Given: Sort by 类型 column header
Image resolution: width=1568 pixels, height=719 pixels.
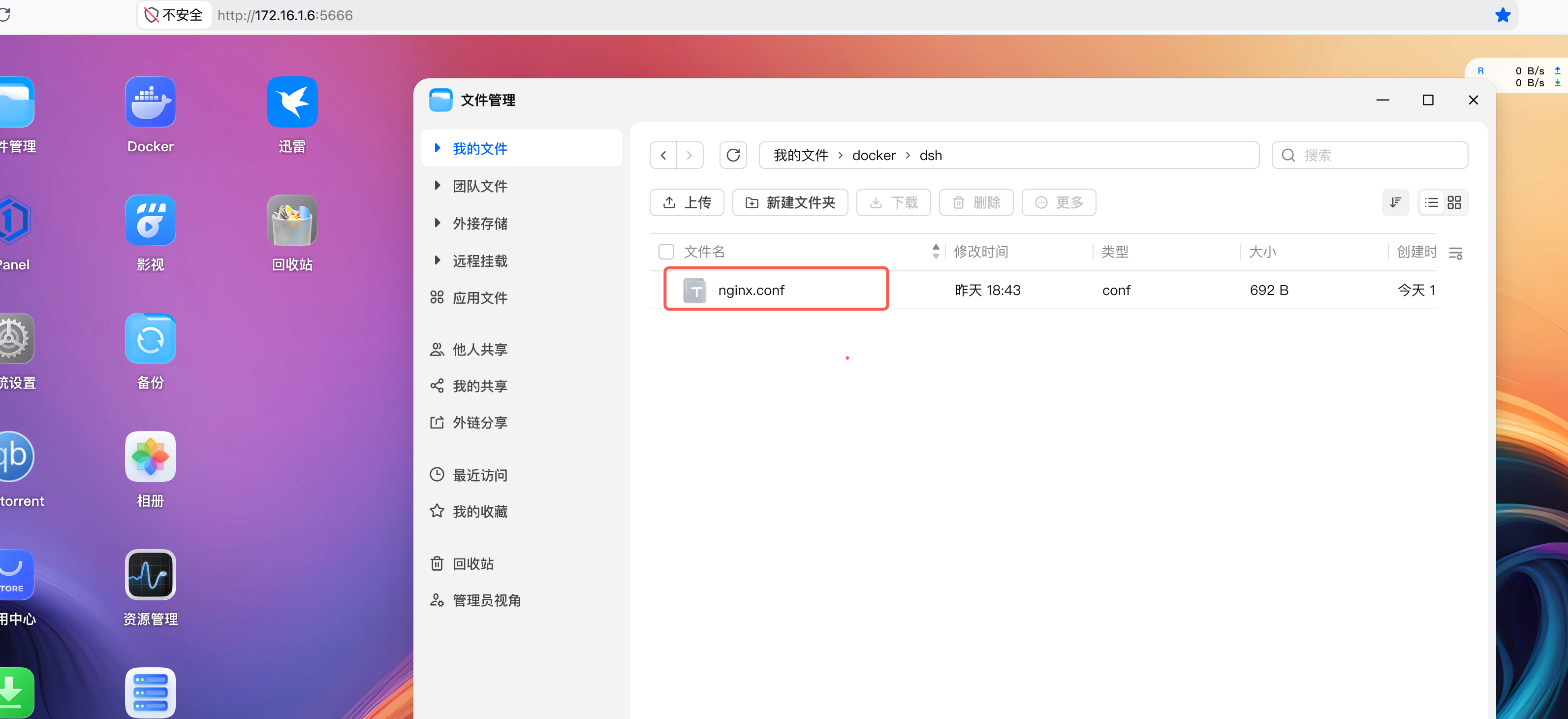Looking at the screenshot, I should tap(1115, 252).
